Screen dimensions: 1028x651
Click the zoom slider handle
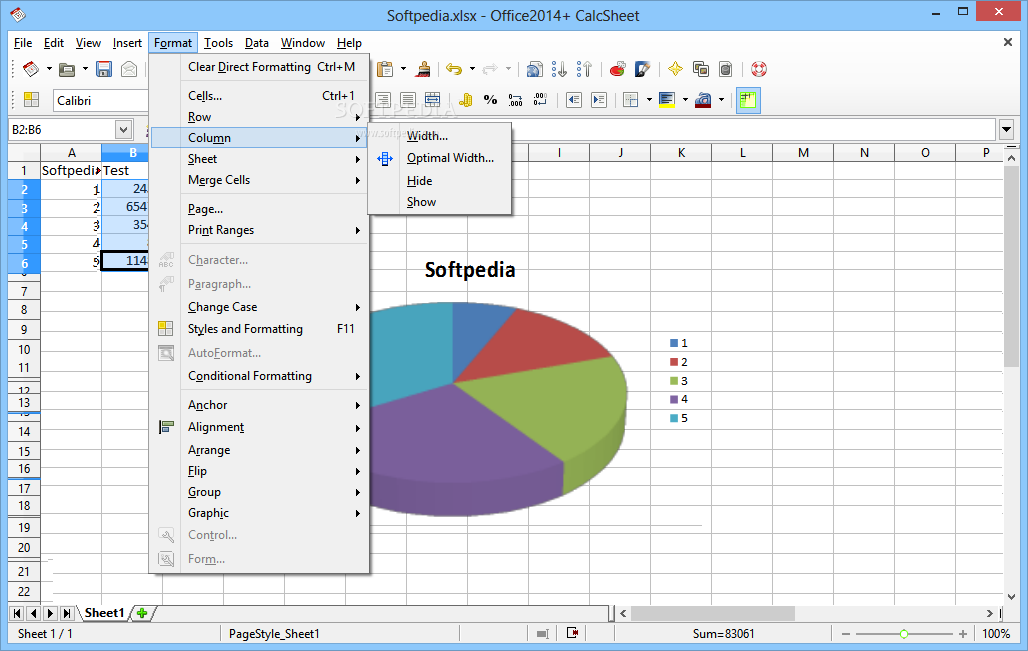click(903, 634)
